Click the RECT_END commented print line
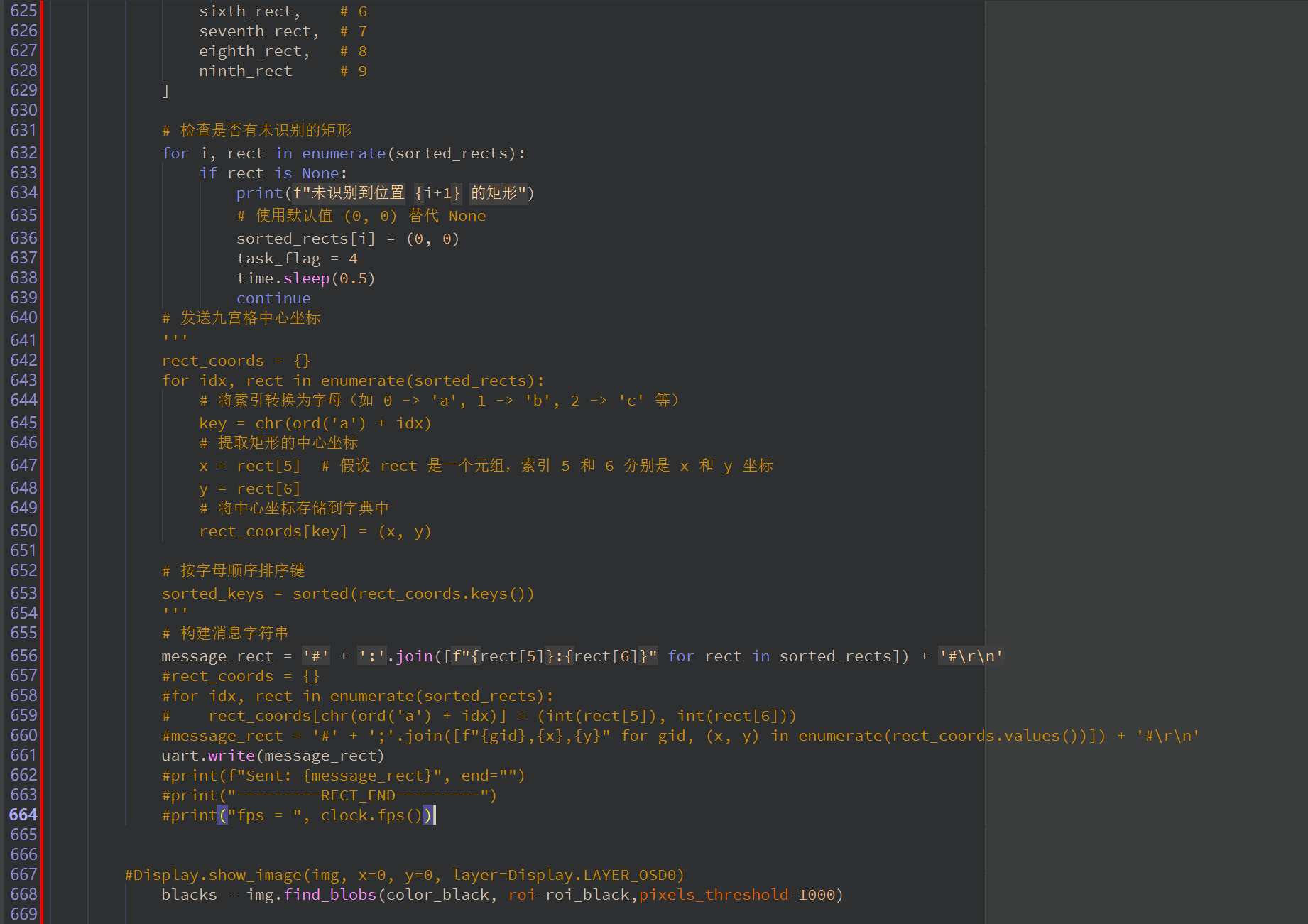Image resolution: width=1308 pixels, height=924 pixels. [x=329, y=795]
